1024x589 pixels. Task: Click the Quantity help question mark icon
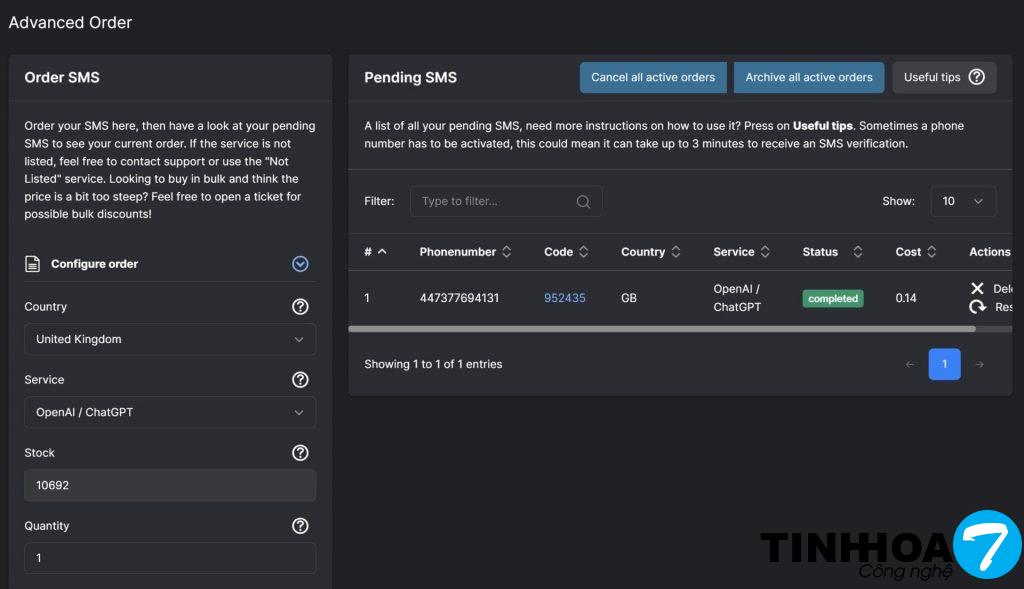click(x=300, y=526)
